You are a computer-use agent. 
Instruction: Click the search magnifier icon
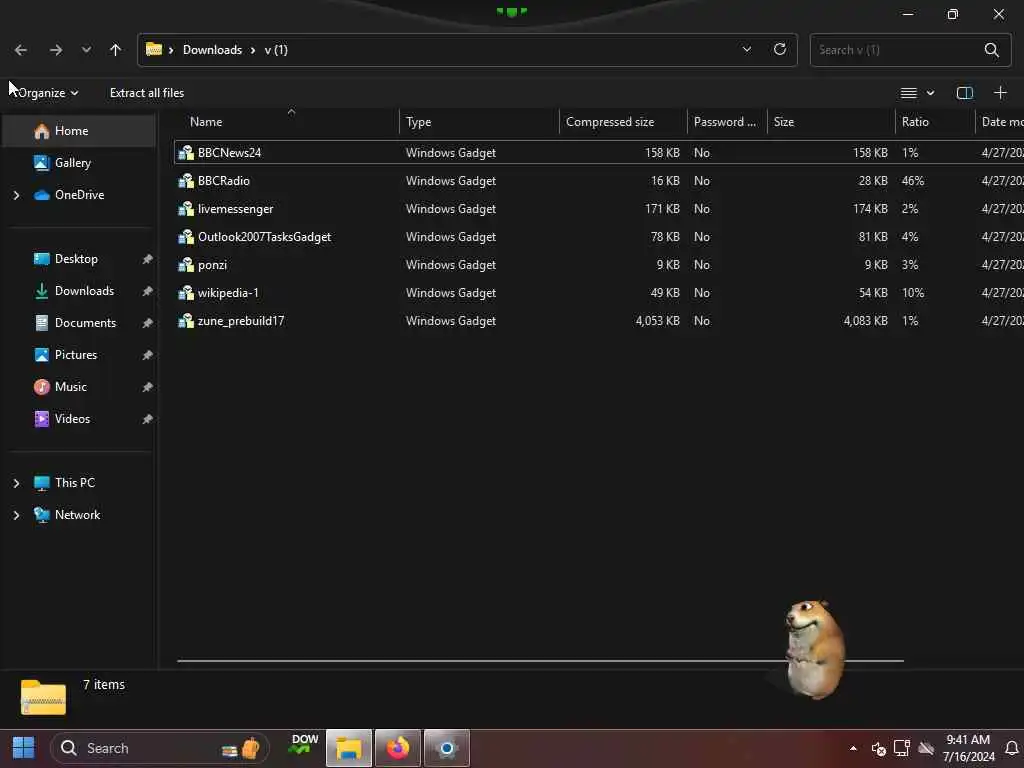coord(991,50)
